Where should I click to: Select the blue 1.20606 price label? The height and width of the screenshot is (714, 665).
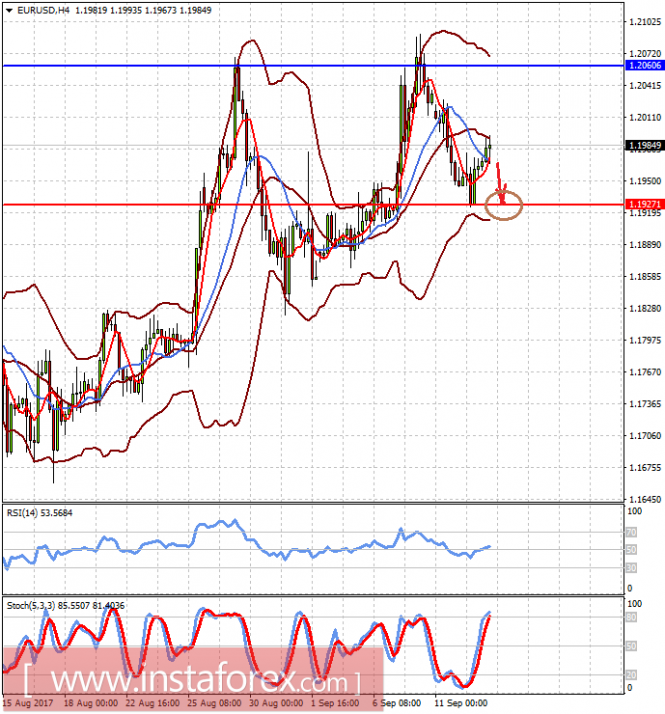(x=645, y=66)
